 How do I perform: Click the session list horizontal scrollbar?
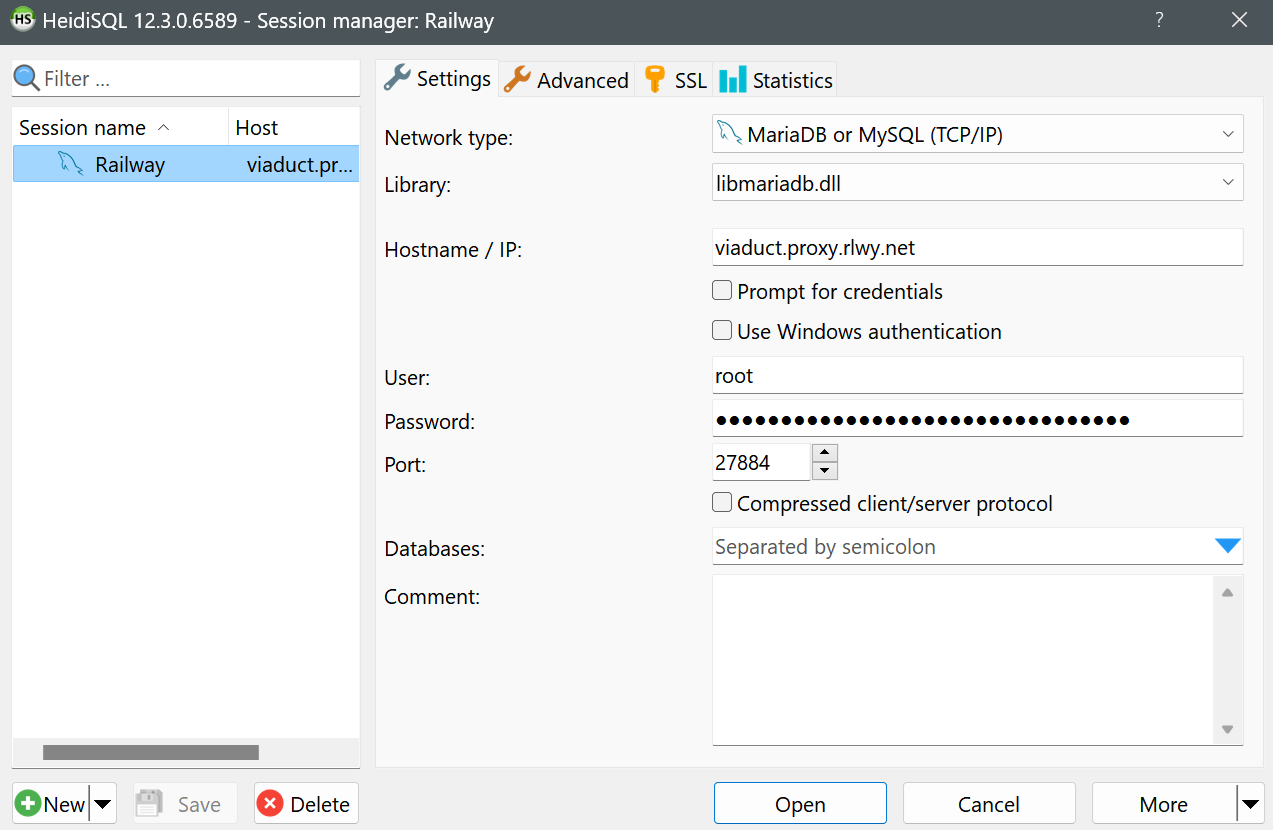[x=151, y=752]
